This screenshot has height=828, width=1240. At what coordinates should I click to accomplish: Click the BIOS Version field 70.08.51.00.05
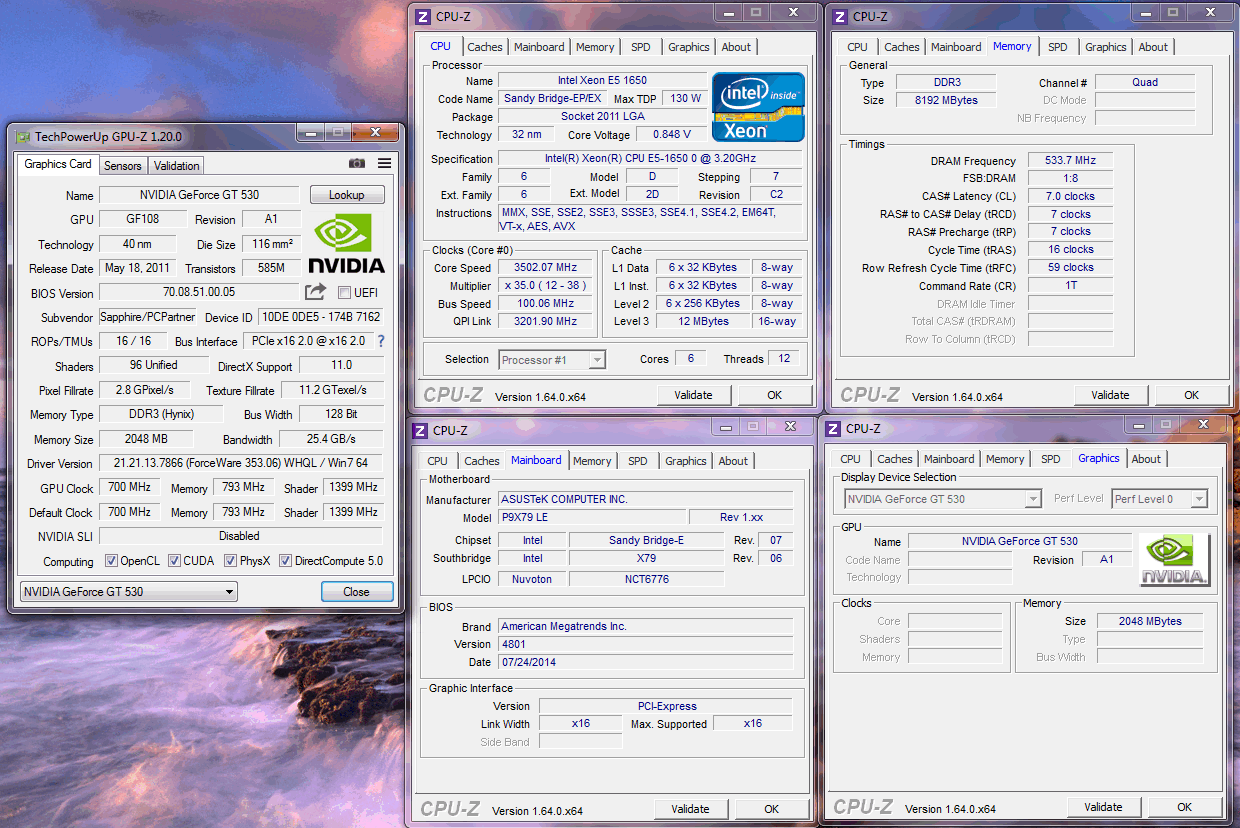coord(199,292)
